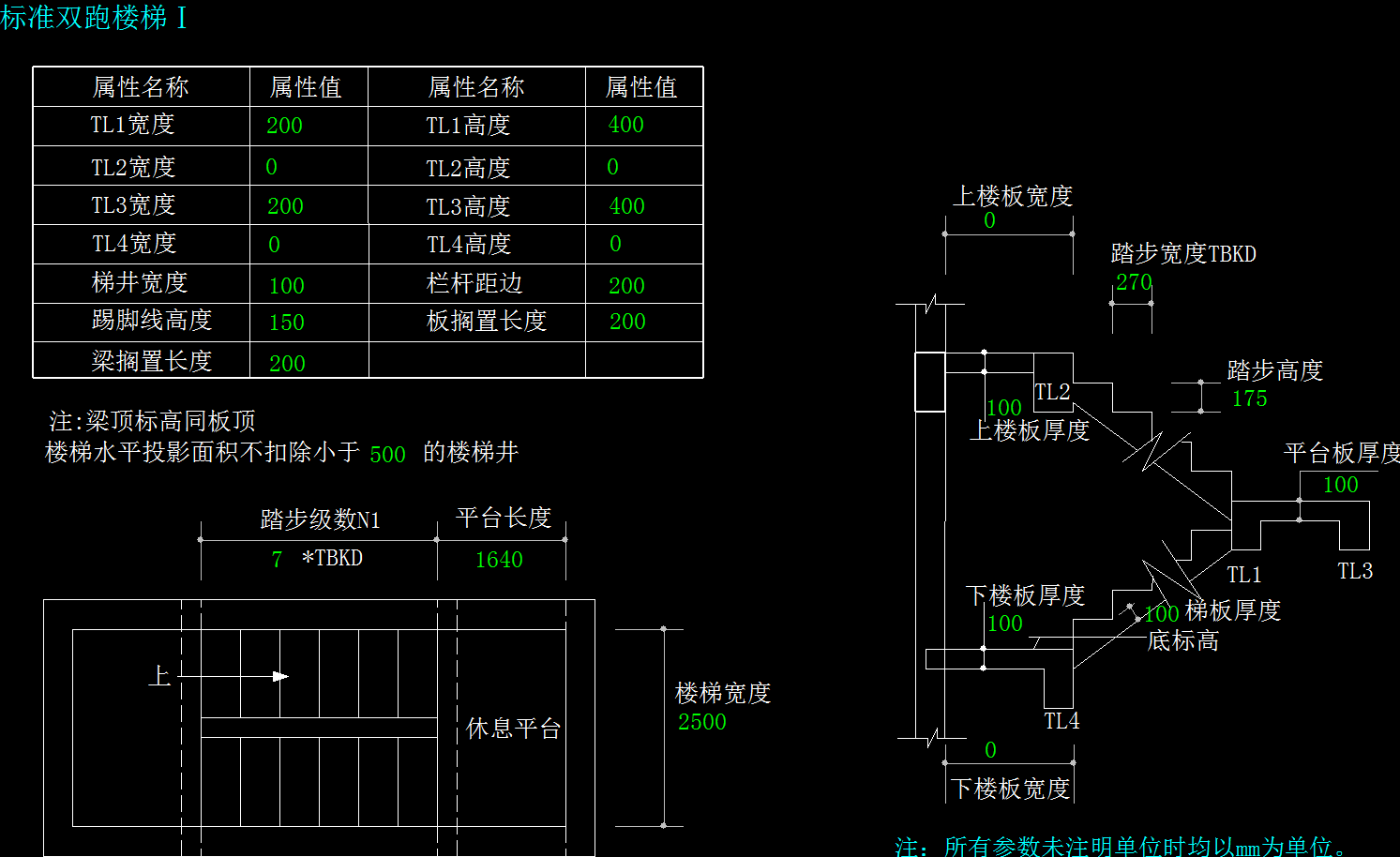Select the 平台长度 dimension label
This screenshot has height=857, width=1400.
(x=504, y=519)
